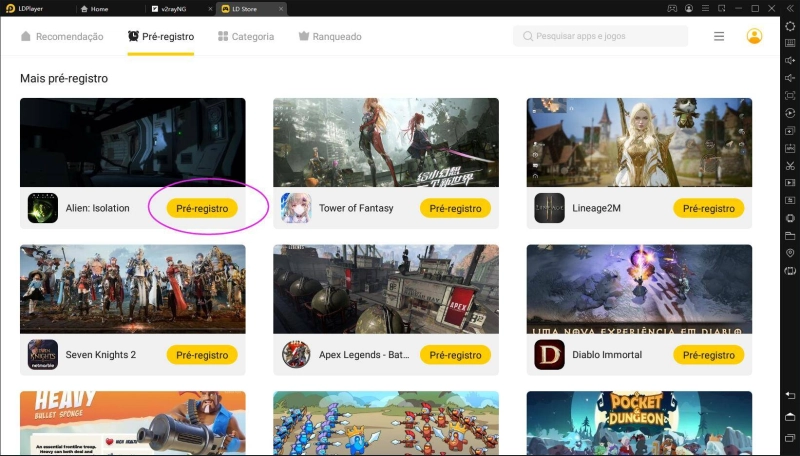Decrease volume using sidebar speaker icon
The height and width of the screenshot is (456, 800).
coord(790,78)
